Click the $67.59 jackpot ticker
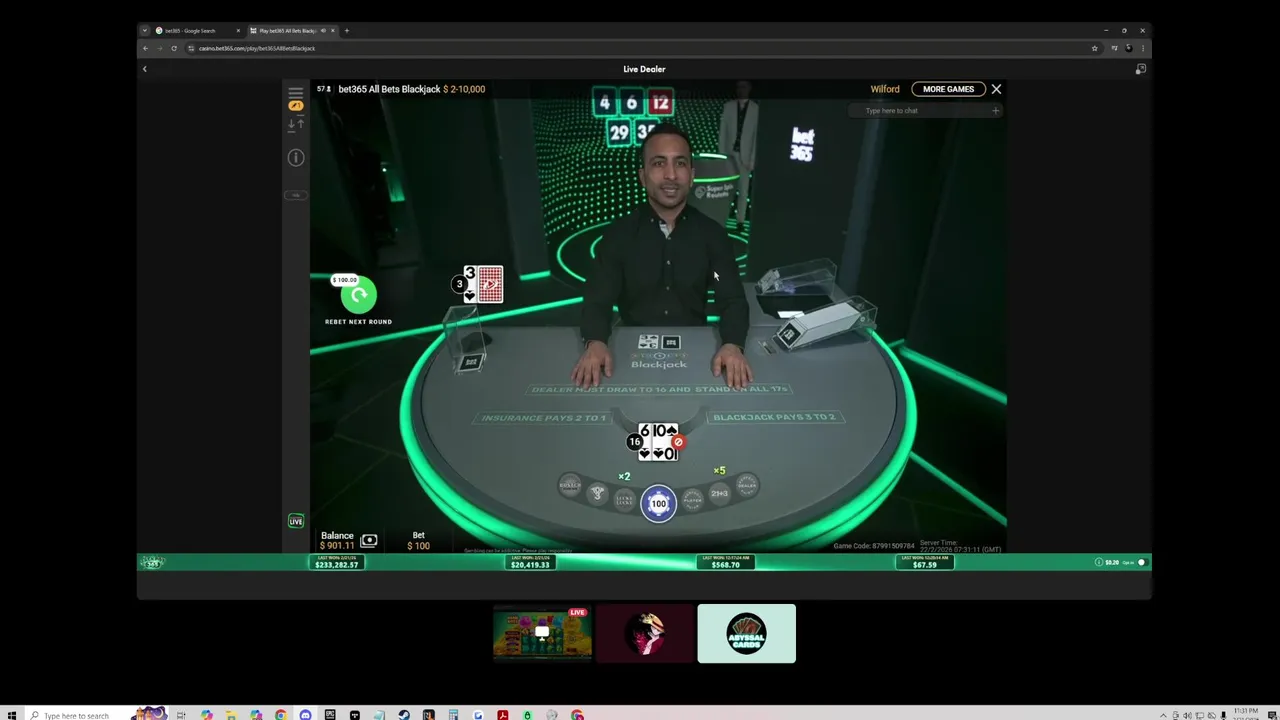 pyautogui.click(x=925, y=563)
